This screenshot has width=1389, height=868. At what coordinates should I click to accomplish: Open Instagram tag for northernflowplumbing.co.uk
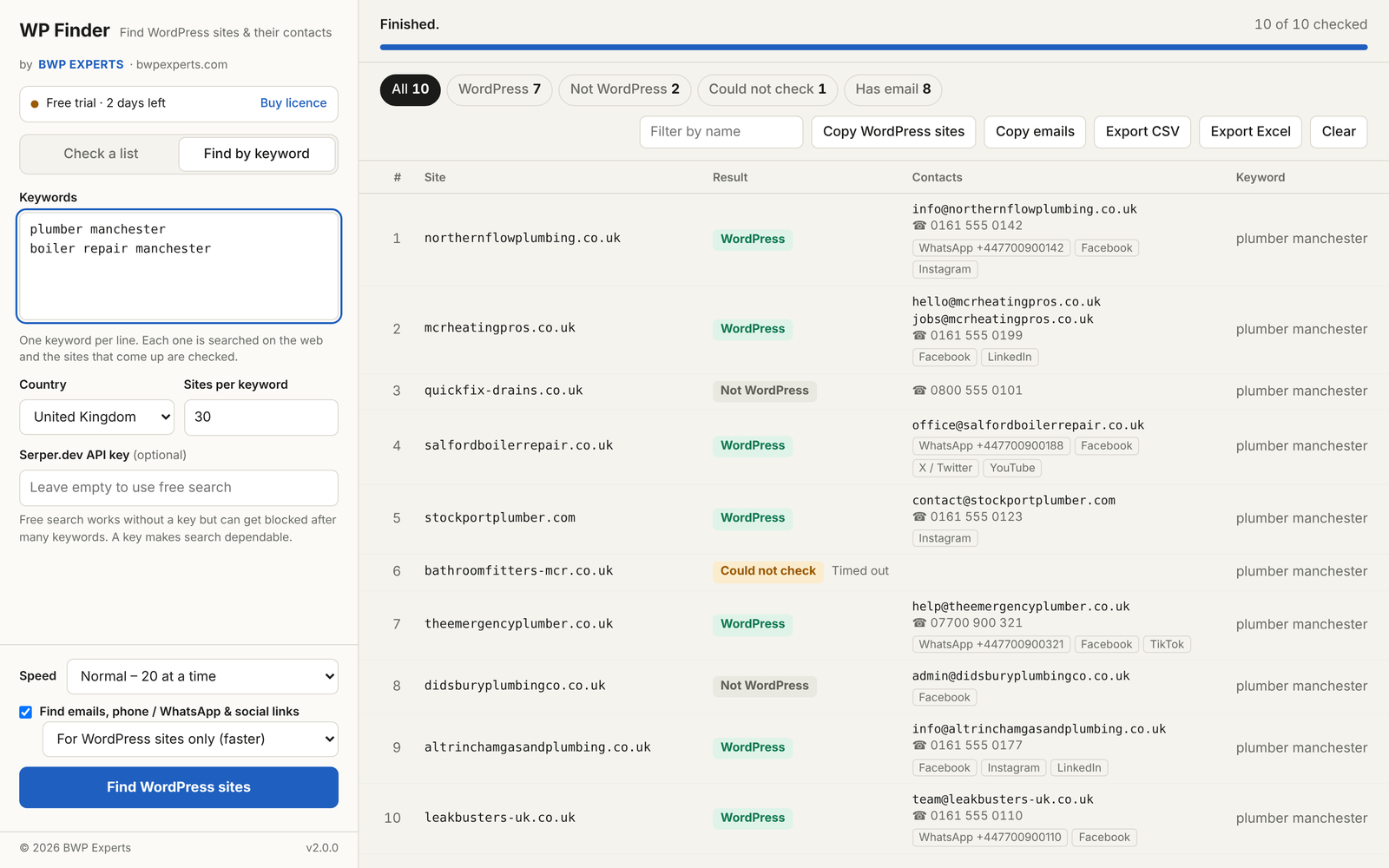click(945, 270)
